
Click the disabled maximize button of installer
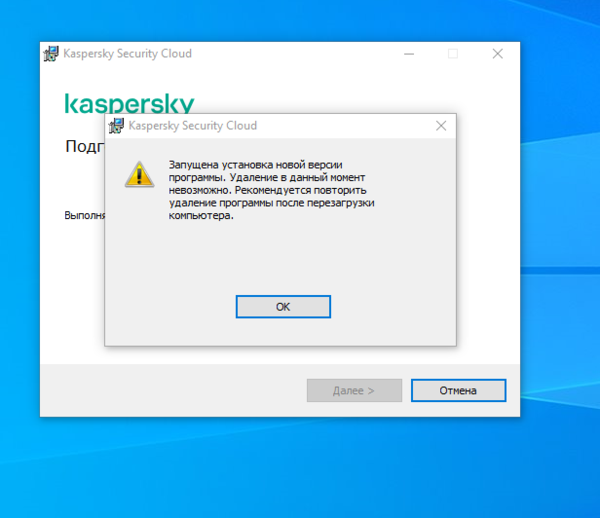(x=453, y=54)
